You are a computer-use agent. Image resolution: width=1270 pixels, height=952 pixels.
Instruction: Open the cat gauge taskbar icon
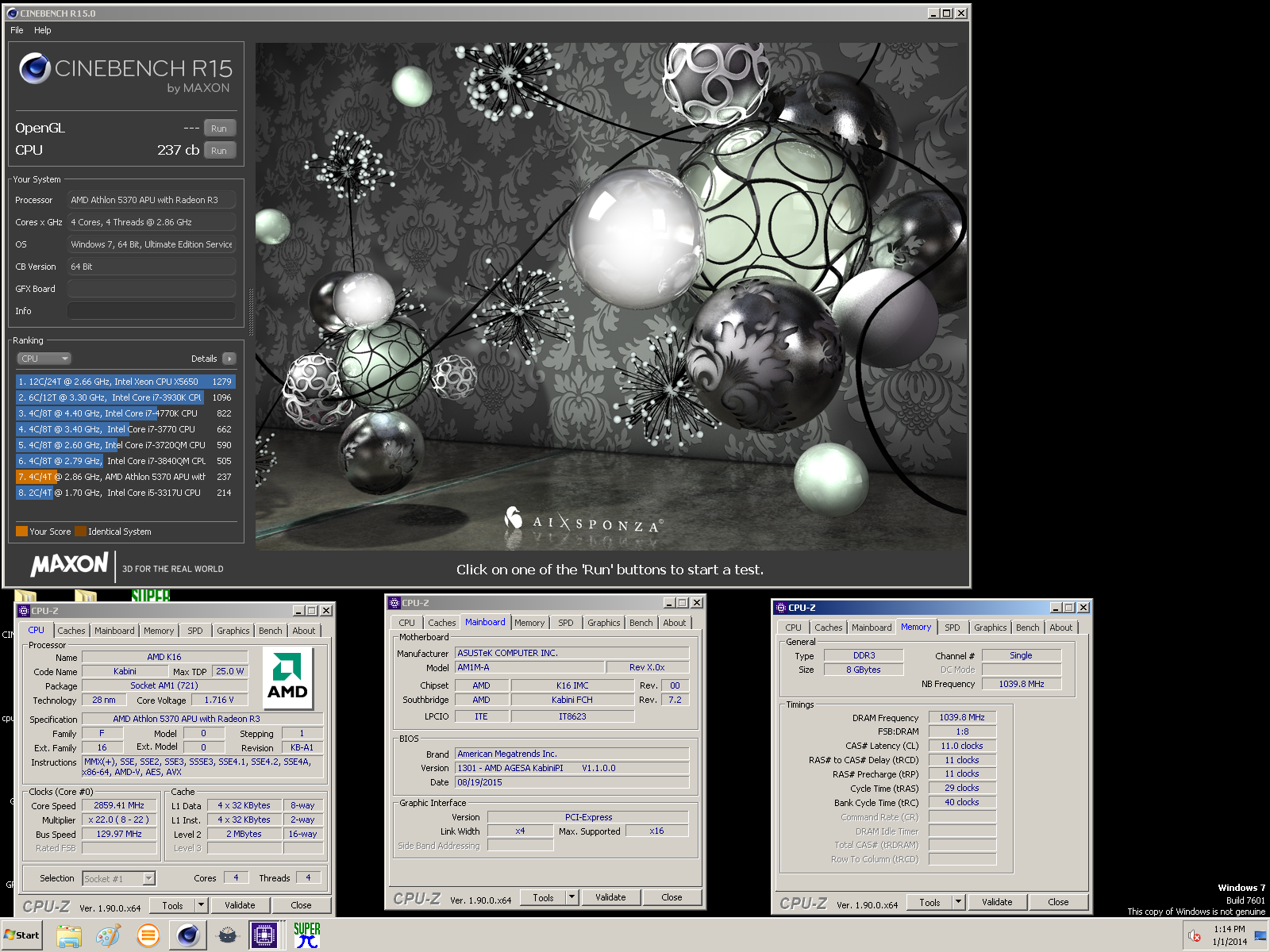tap(228, 935)
